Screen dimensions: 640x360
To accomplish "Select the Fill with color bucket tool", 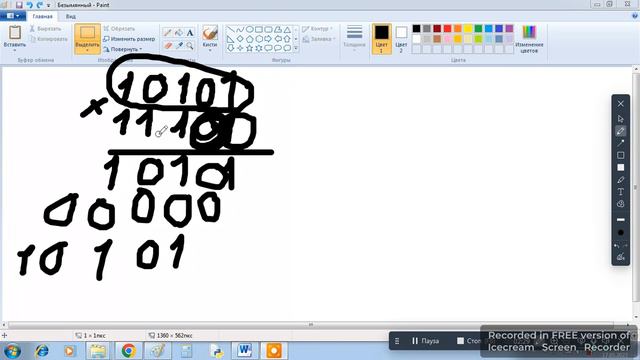I will 179,33.
